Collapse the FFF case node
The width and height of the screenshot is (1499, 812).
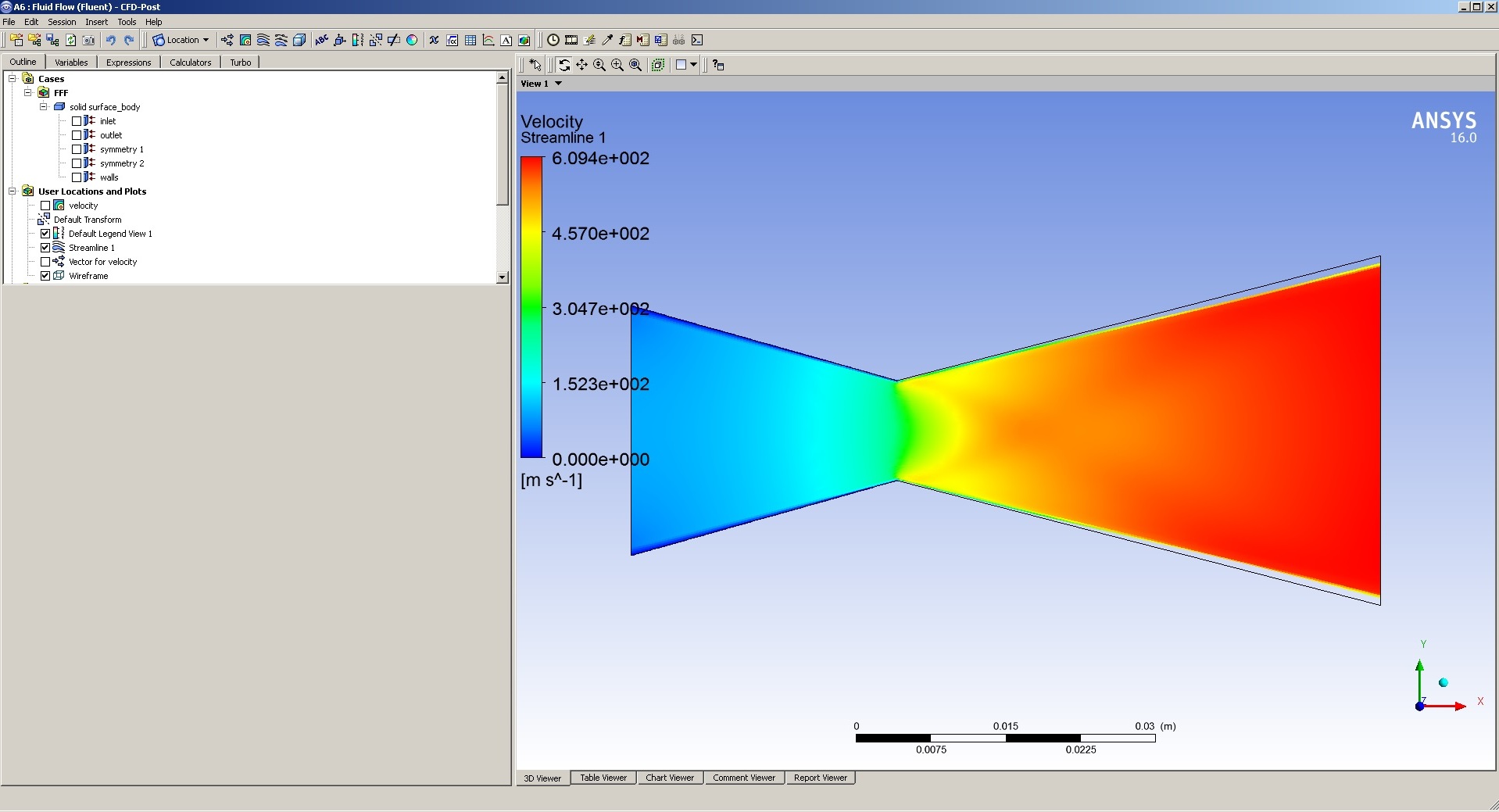[28, 93]
